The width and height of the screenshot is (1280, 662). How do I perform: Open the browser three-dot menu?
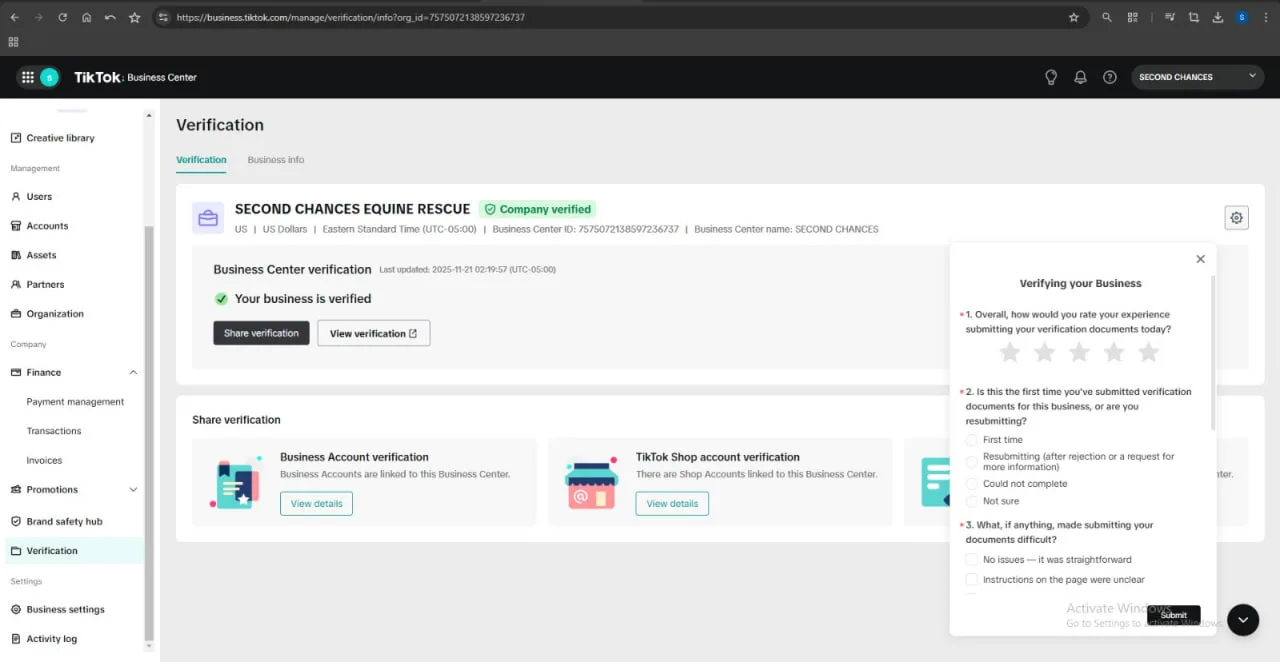coord(1266,17)
